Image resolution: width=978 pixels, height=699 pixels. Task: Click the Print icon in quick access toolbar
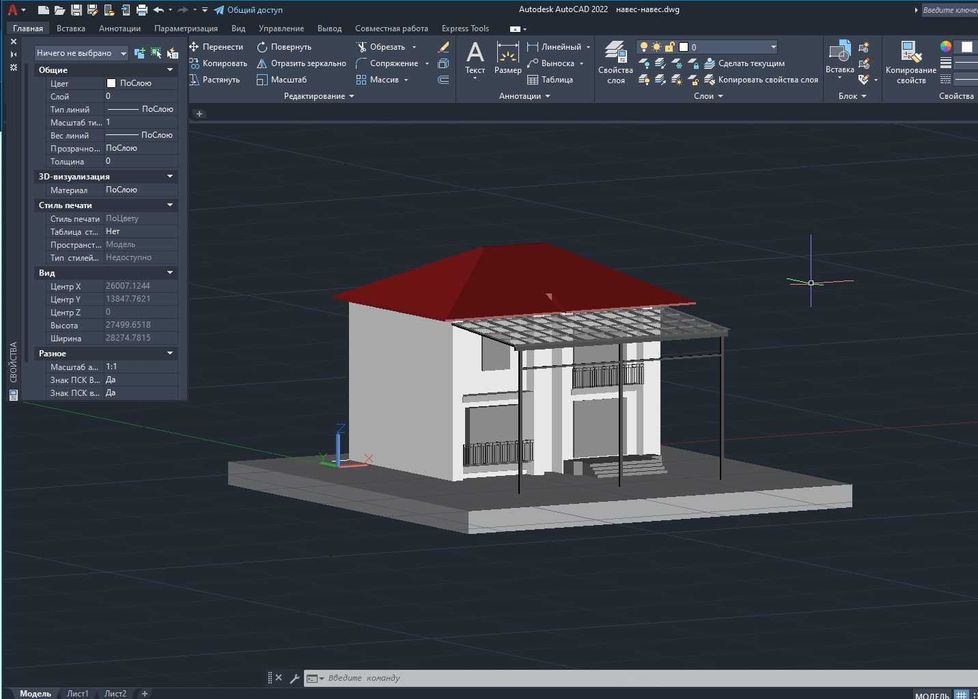point(142,10)
